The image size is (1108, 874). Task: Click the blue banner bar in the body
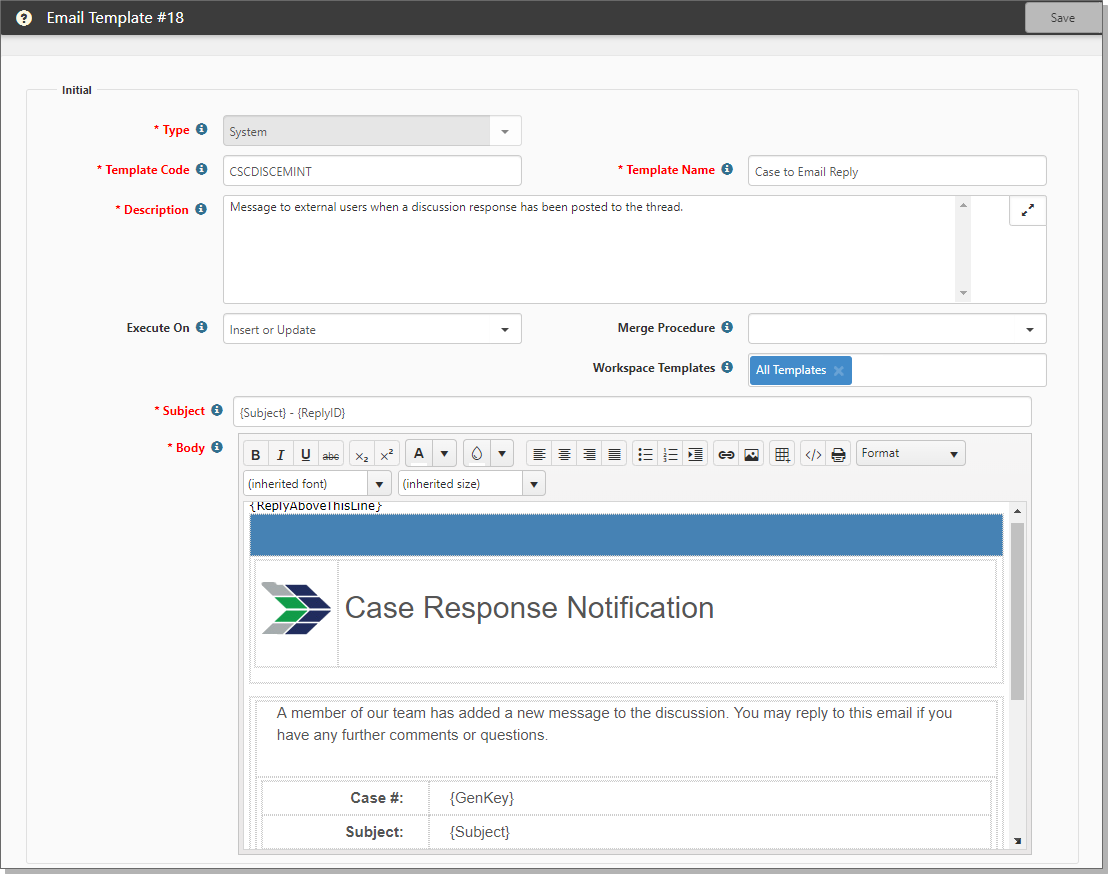[x=626, y=535]
